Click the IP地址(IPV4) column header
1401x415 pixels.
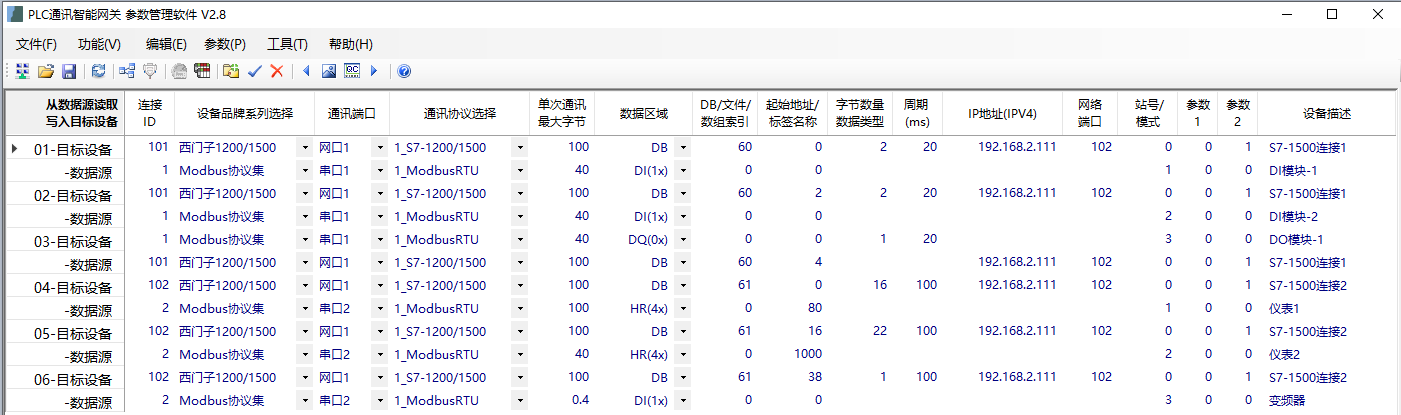[x=1002, y=113]
